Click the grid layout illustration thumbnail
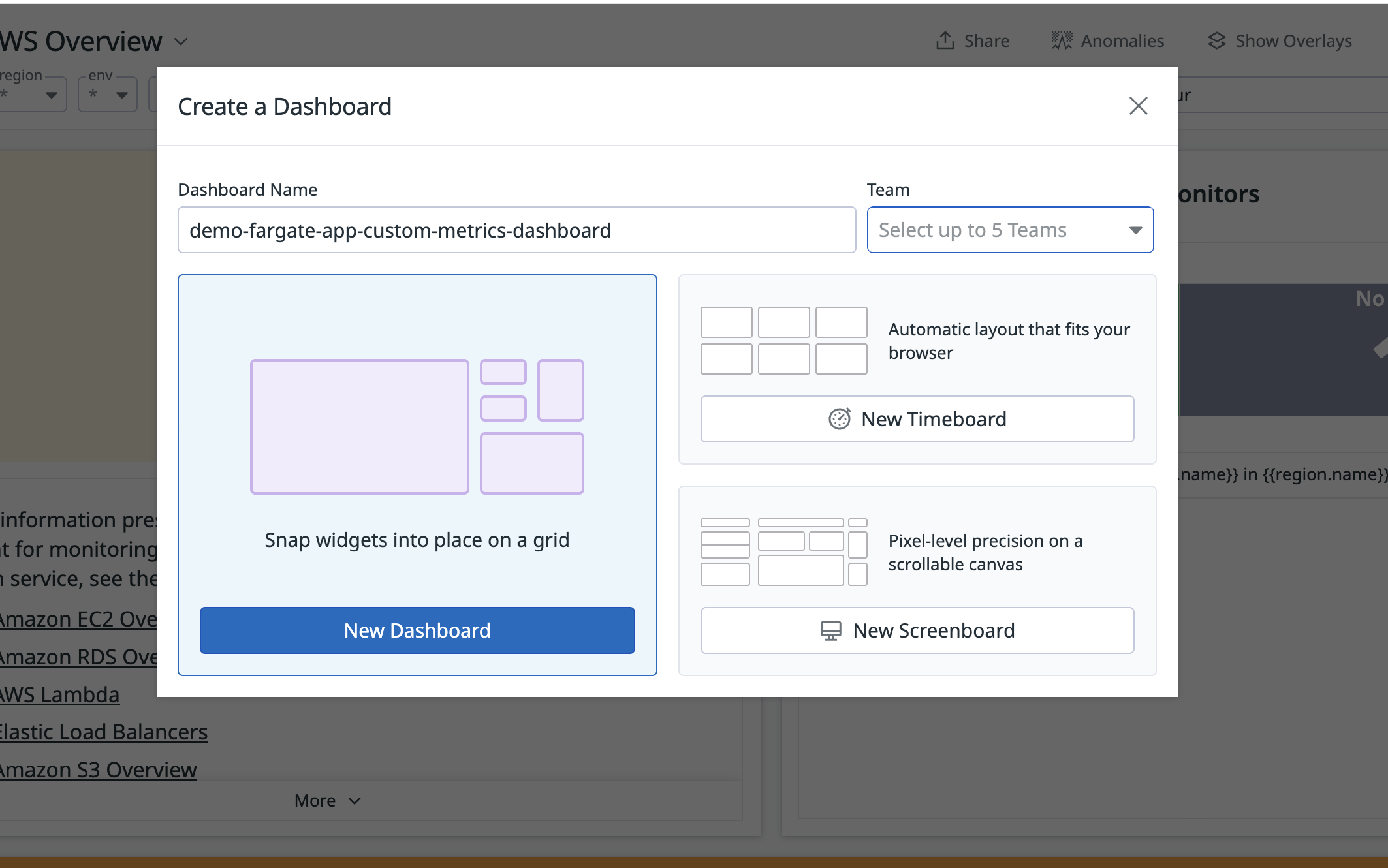 [417, 426]
